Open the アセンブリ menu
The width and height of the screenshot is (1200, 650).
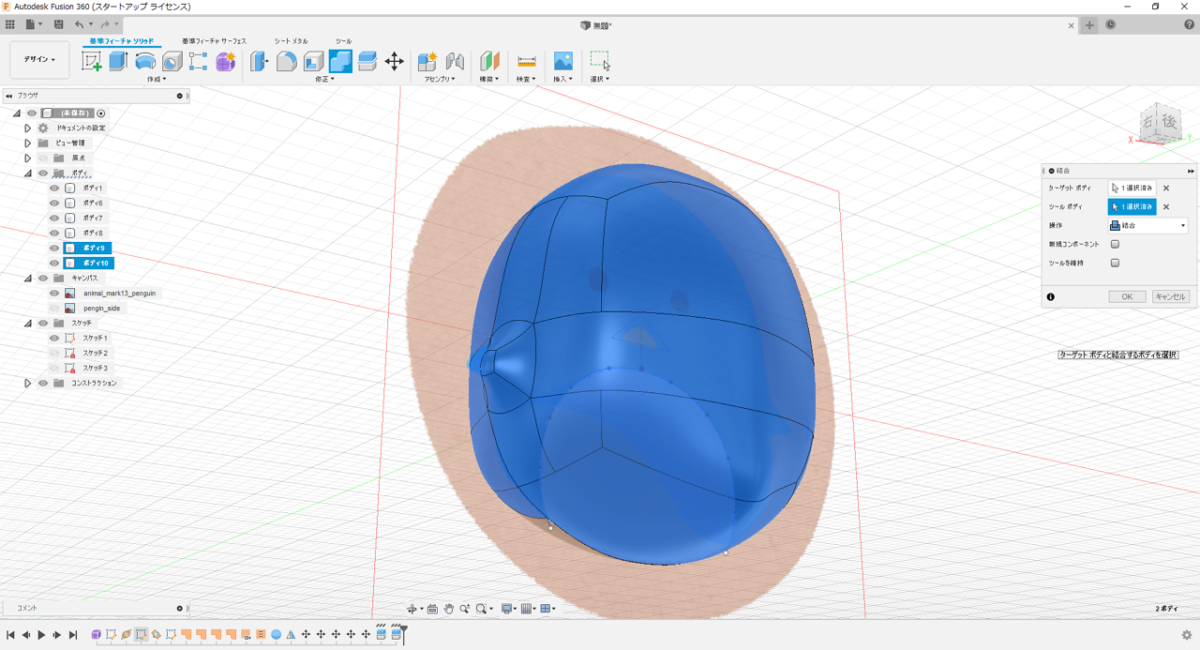[x=439, y=79]
